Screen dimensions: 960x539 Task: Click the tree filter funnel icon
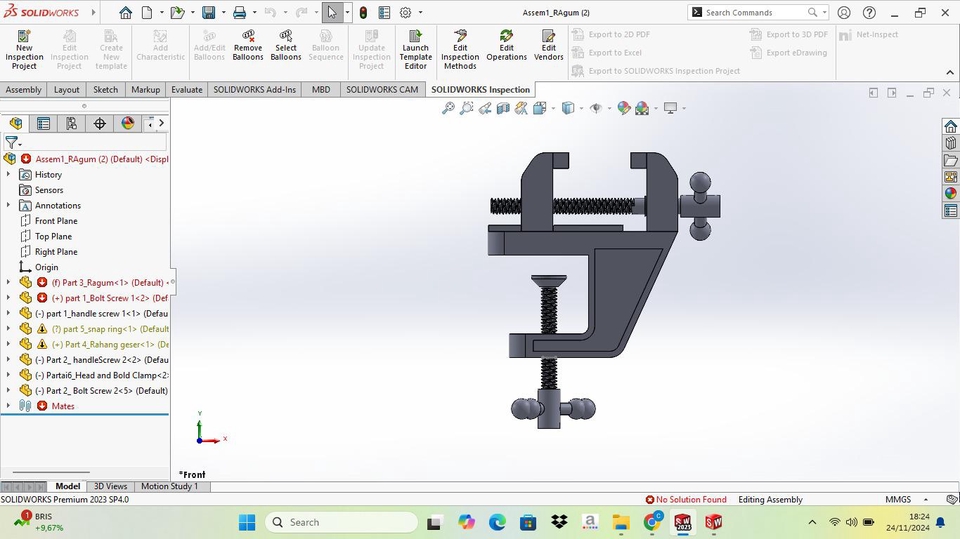(x=12, y=143)
